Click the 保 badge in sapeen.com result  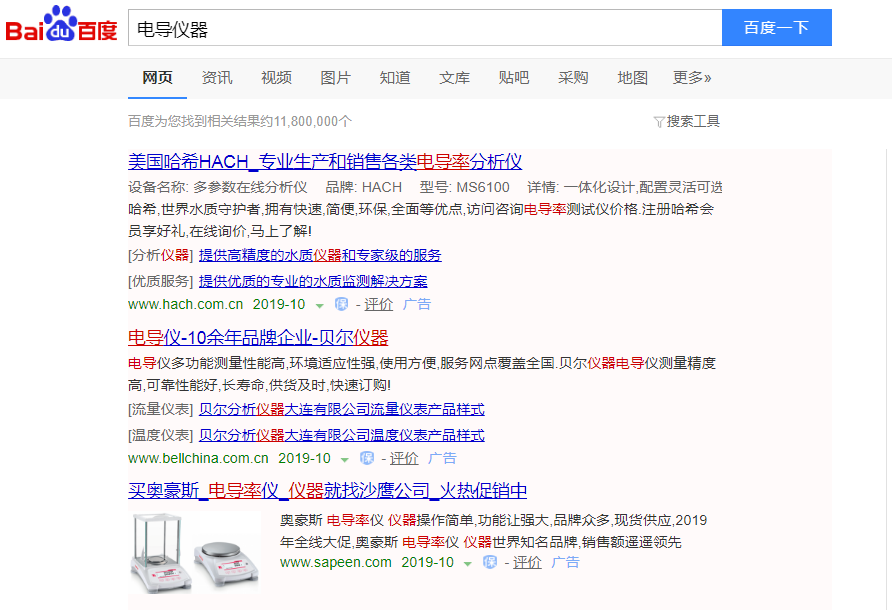[490, 562]
